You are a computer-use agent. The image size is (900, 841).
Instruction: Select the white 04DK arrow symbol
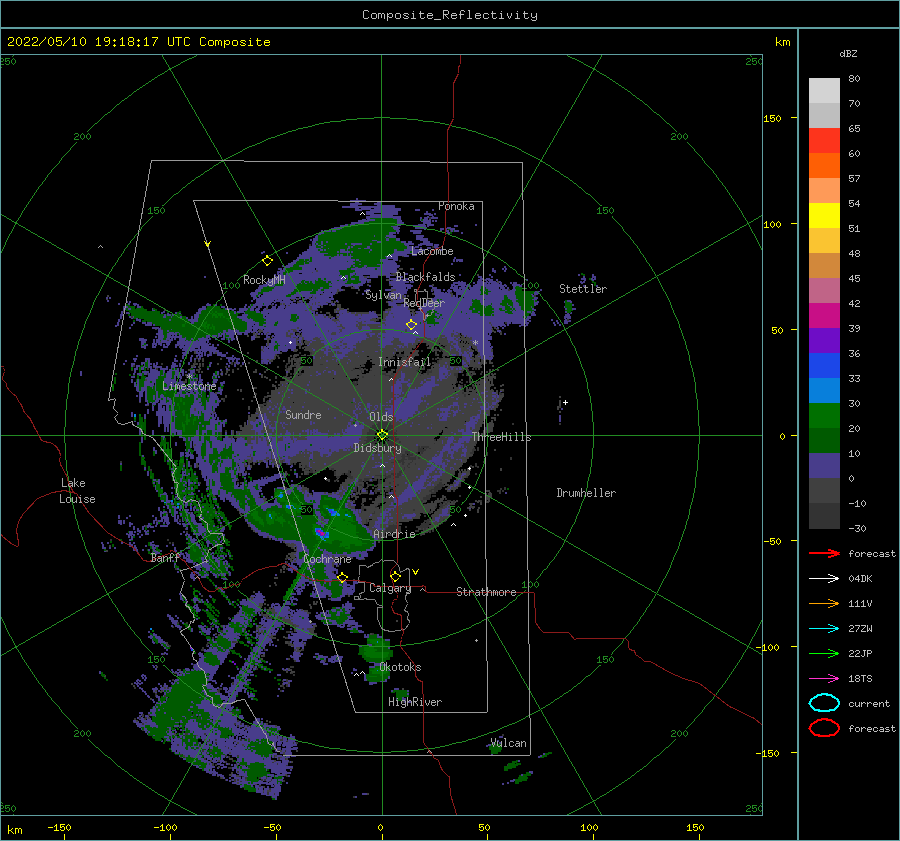[824, 578]
